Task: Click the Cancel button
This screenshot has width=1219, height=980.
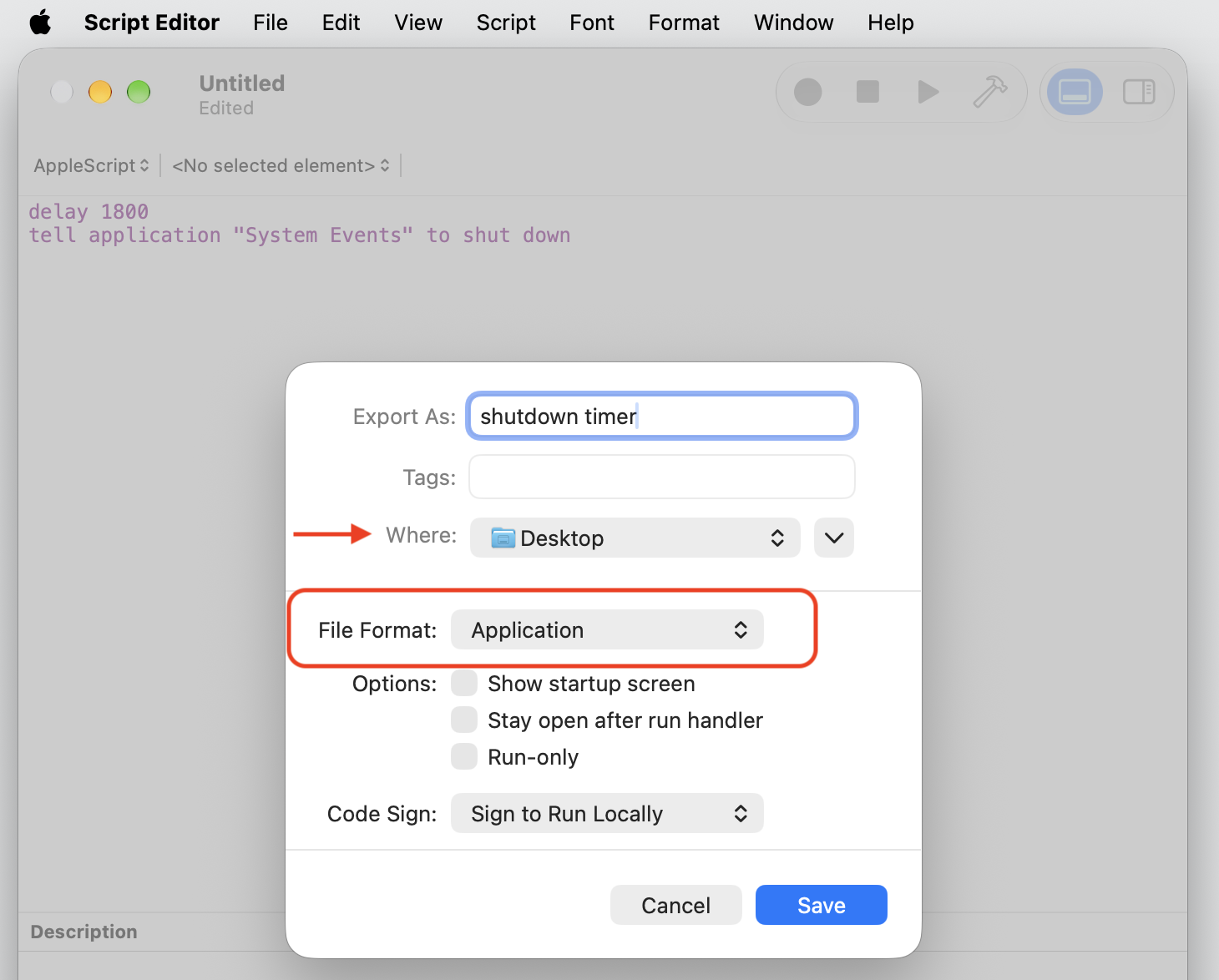Action: tap(675, 905)
